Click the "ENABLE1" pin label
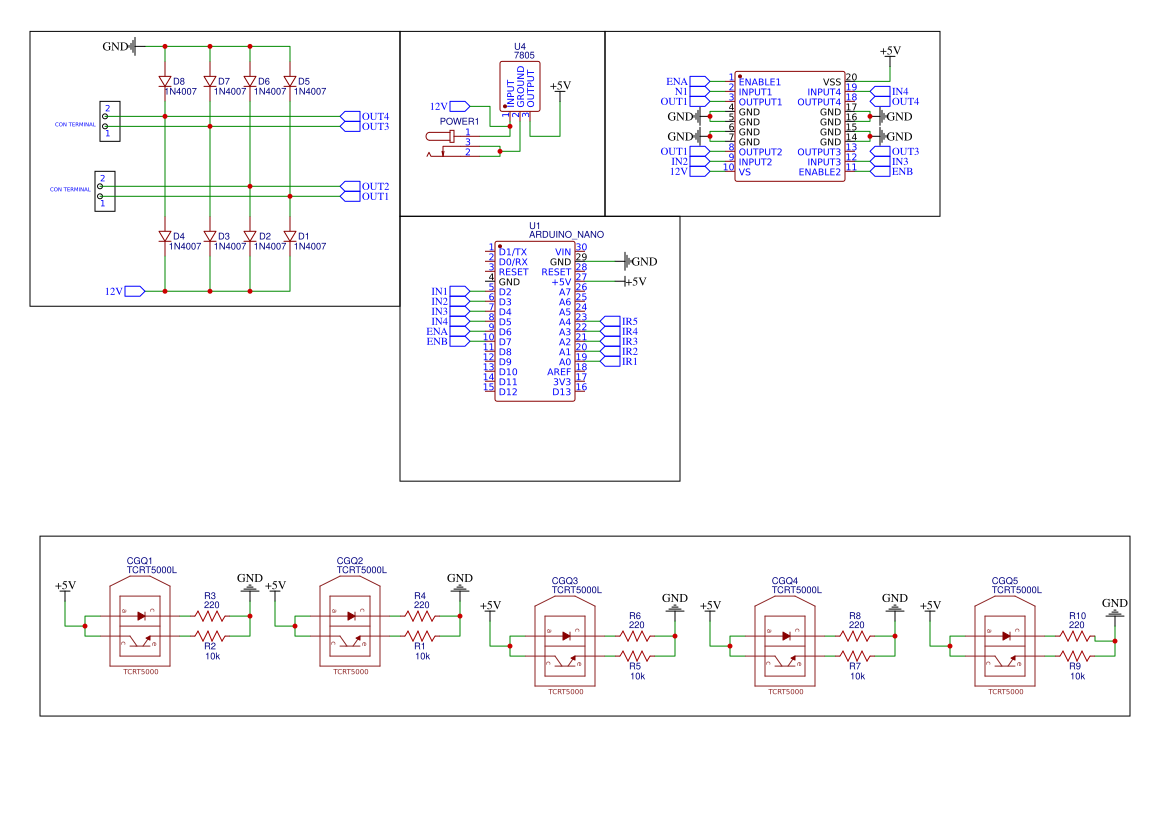This screenshot has width=1169, height=826. coord(760,82)
